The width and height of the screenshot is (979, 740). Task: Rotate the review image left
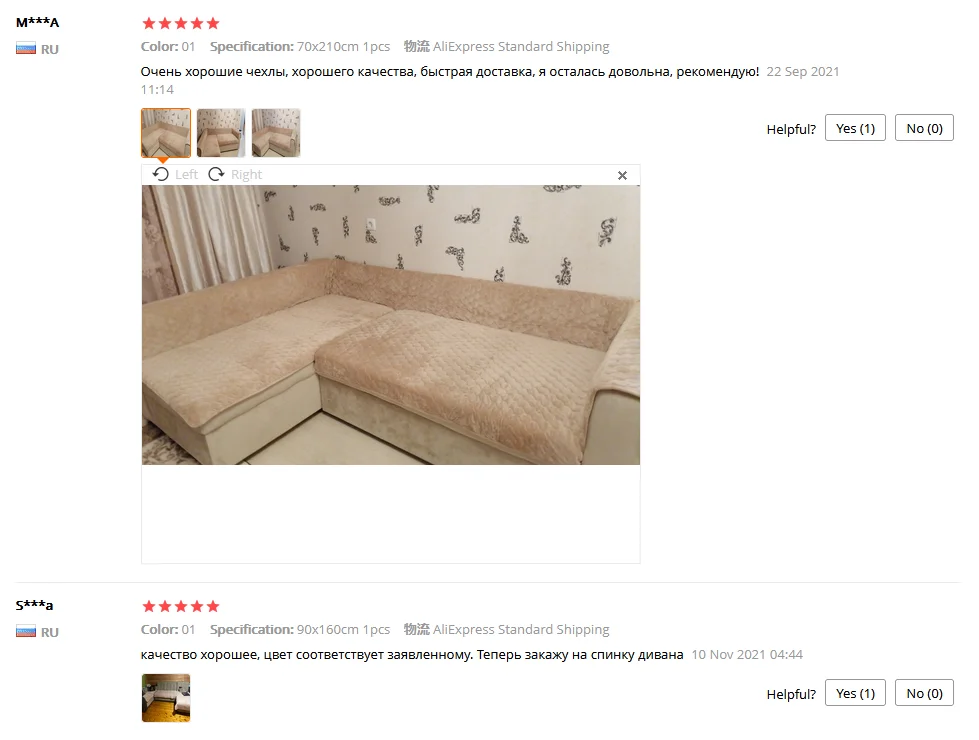[x=175, y=174]
